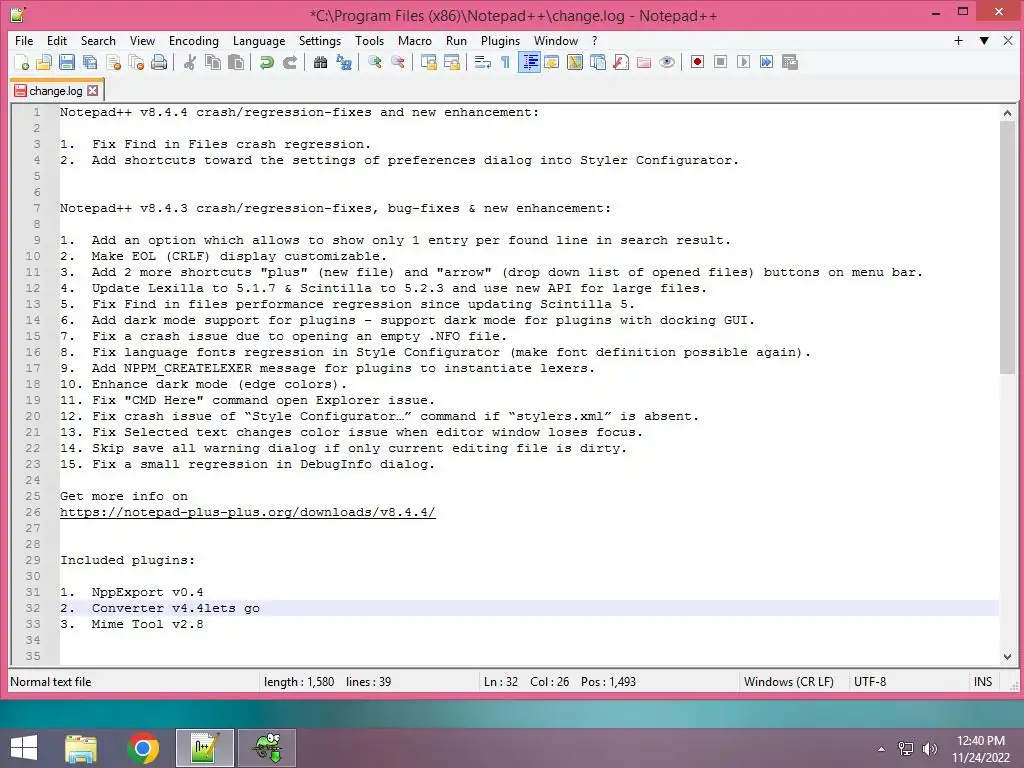Click the scrollbar down arrow
This screenshot has height=768, width=1024.
1007,656
